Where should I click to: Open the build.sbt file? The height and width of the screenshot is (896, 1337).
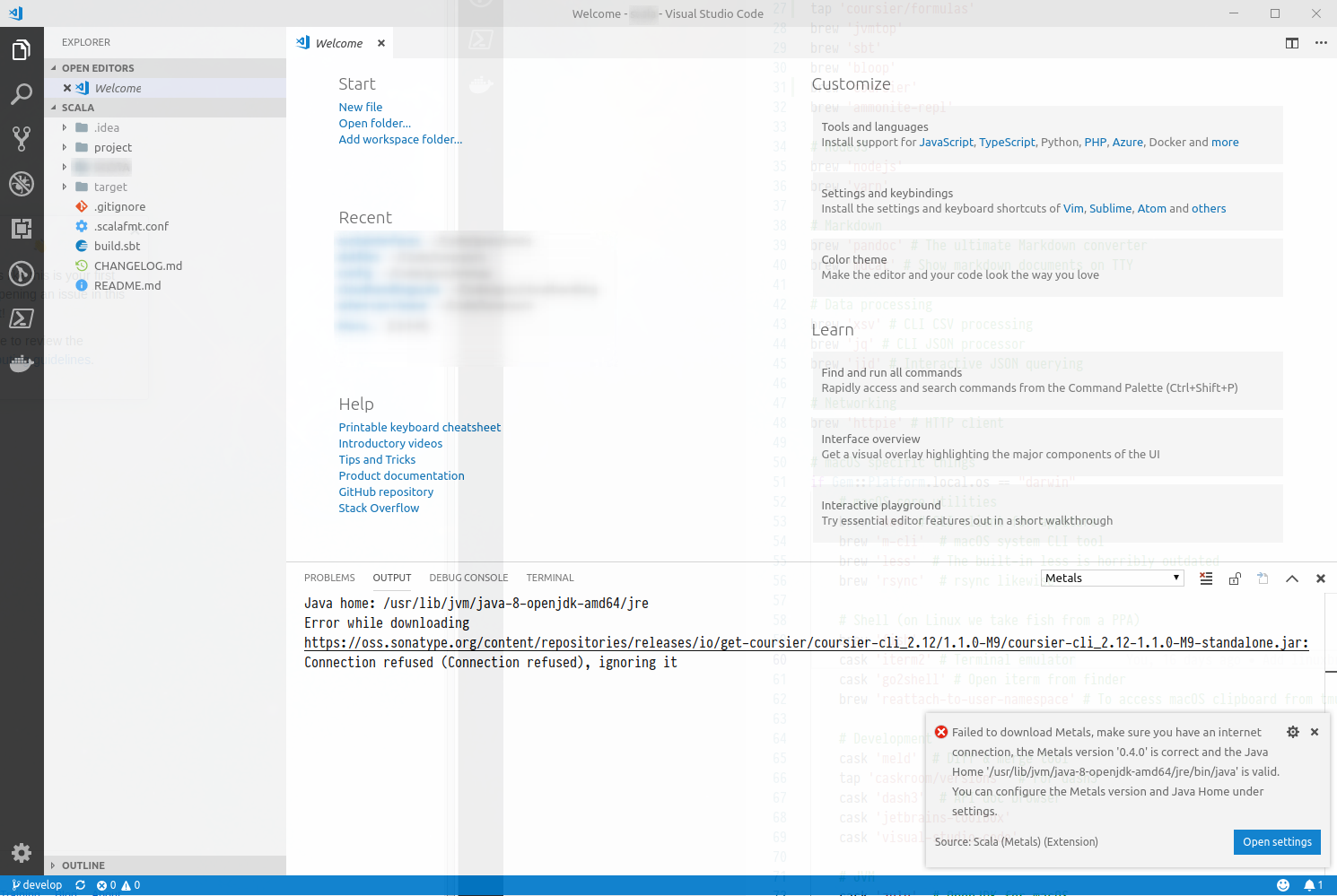[x=165, y=246]
